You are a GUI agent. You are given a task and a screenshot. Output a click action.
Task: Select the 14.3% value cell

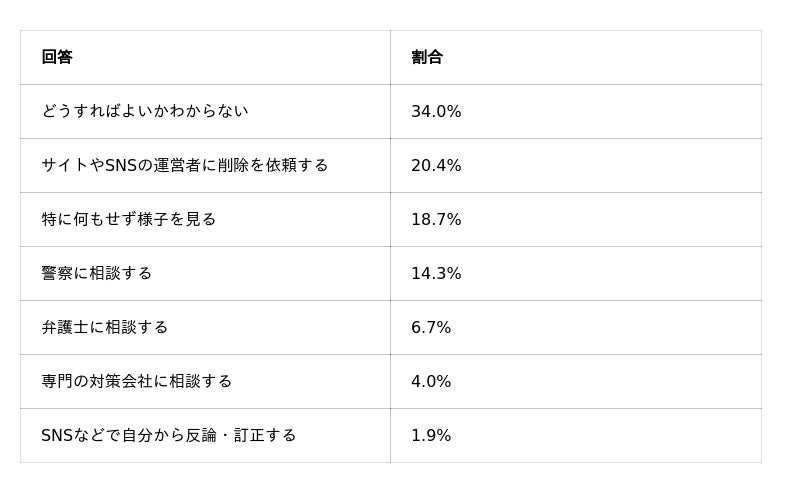pyautogui.click(x=576, y=274)
